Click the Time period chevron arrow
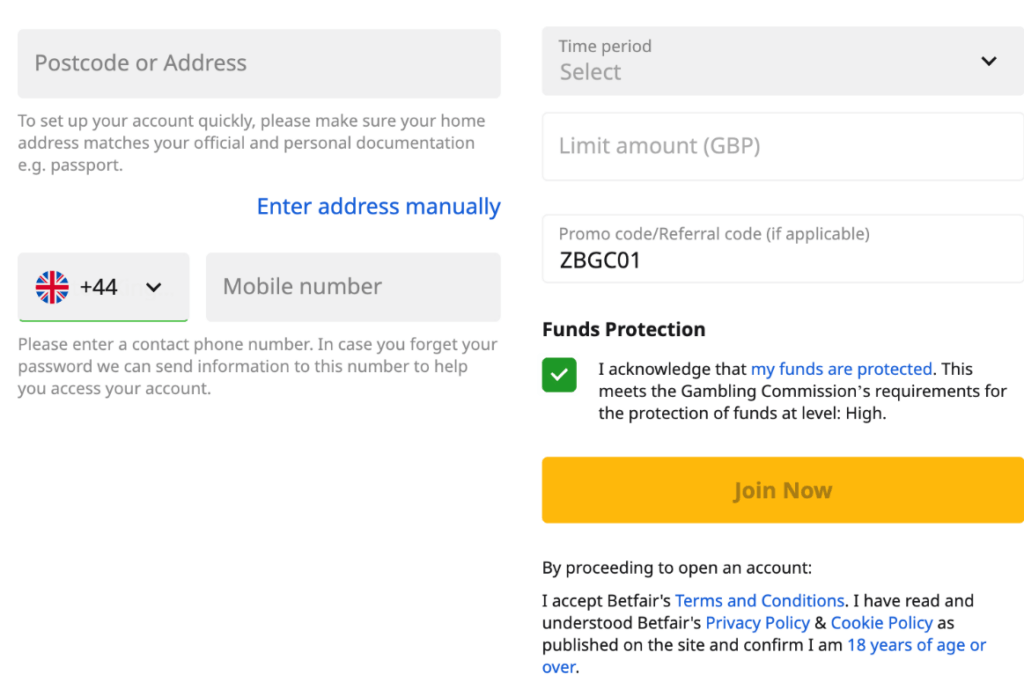This screenshot has height=696, width=1024. point(988,61)
